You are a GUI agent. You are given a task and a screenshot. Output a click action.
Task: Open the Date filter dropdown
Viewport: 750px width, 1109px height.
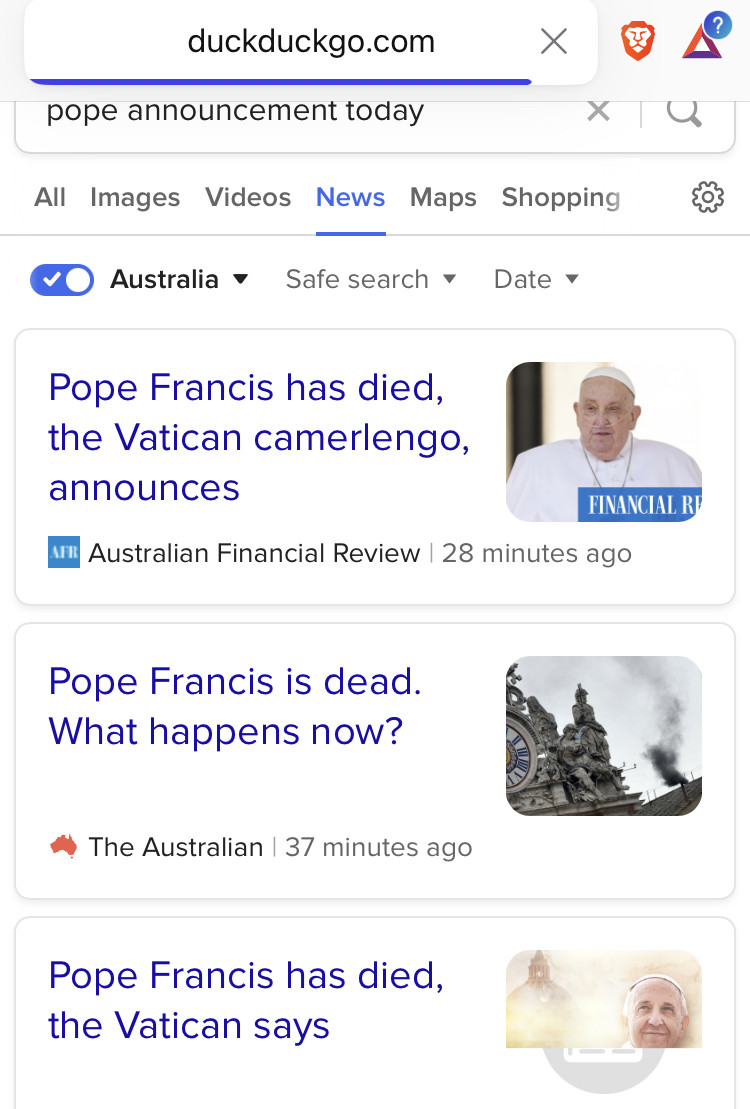point(536,279)
